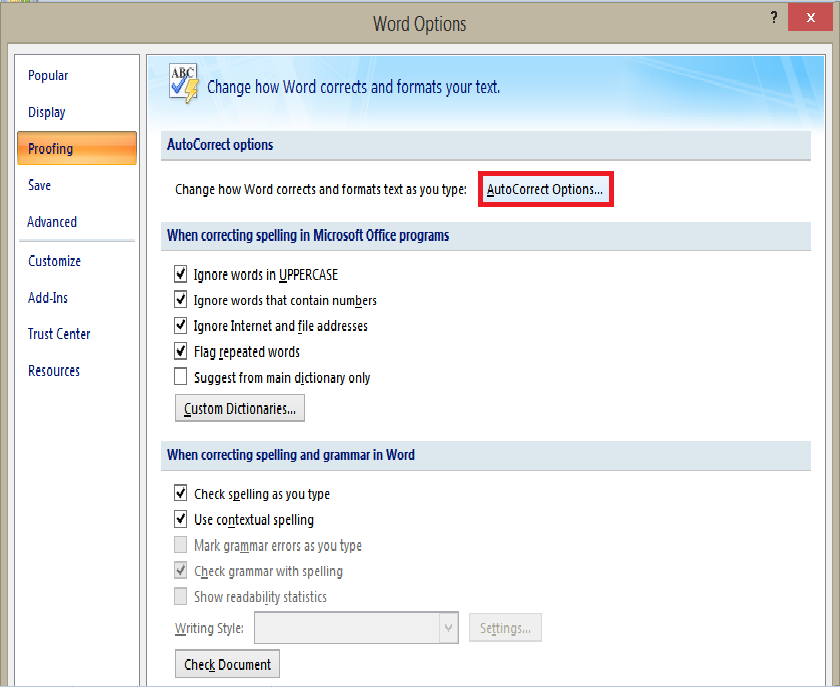Click the Help question mark icon
This screenshot has width=840, height=687.
(x=774, y=18)
